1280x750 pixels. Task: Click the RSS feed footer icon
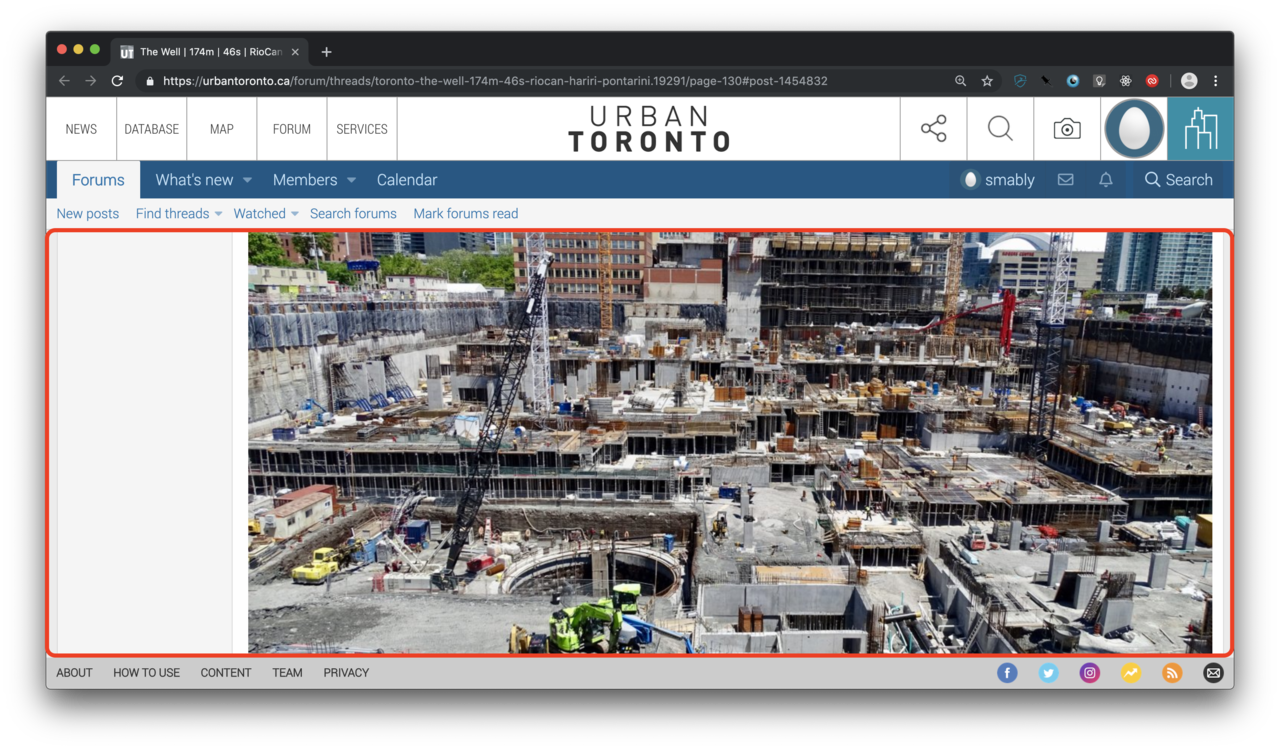(1172, 673)
